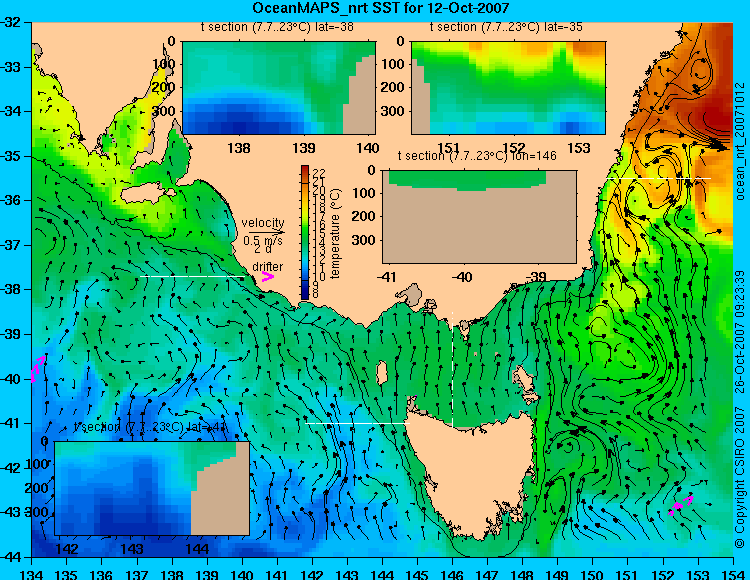Select the temperature color bar
The height and width of the screenshot is (580, 750).
305,232
